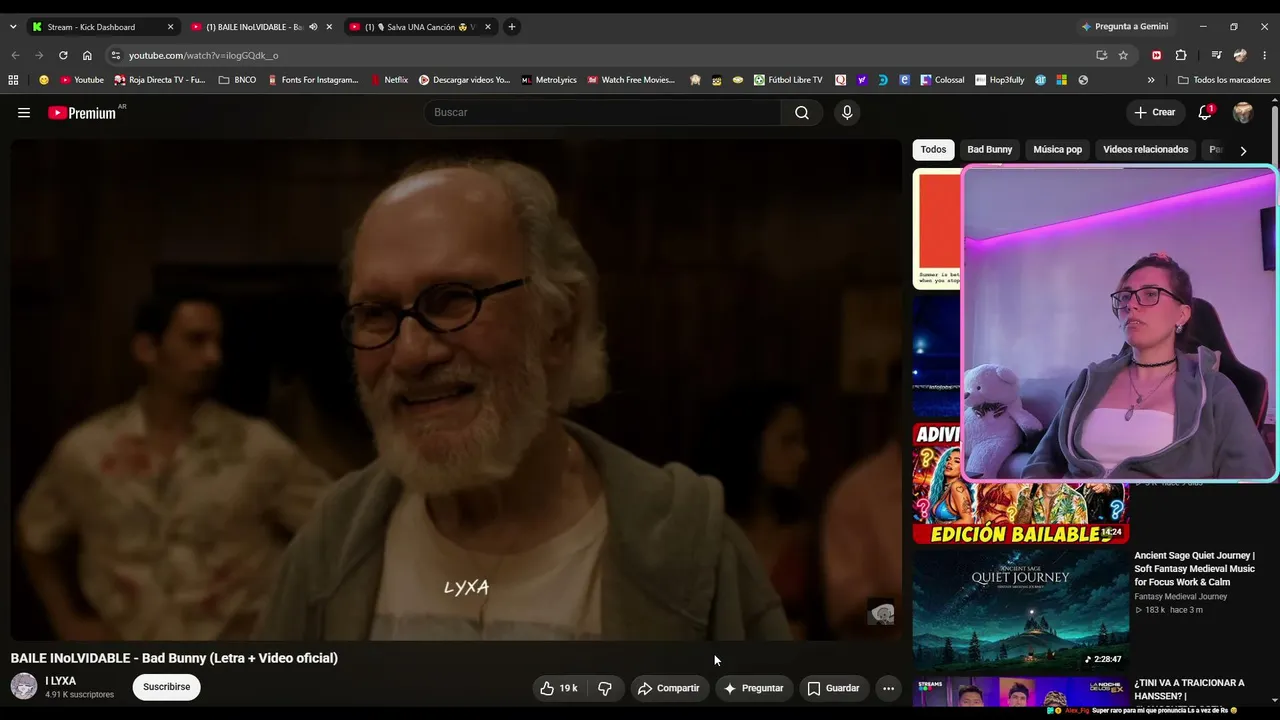Open the YouTube notifications bell
1280x720 pixels.
point(1205,113)
